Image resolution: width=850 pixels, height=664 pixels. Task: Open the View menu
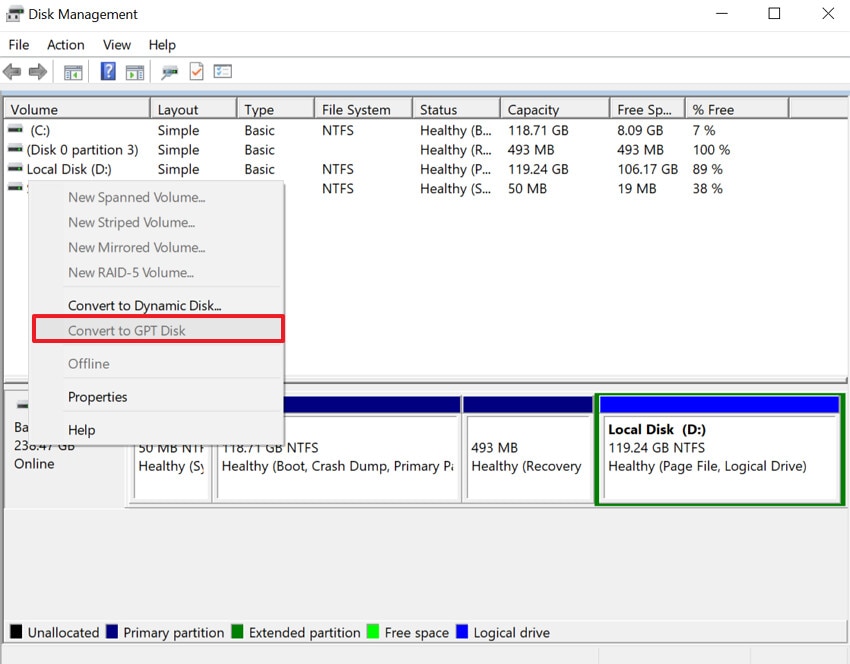116,45
